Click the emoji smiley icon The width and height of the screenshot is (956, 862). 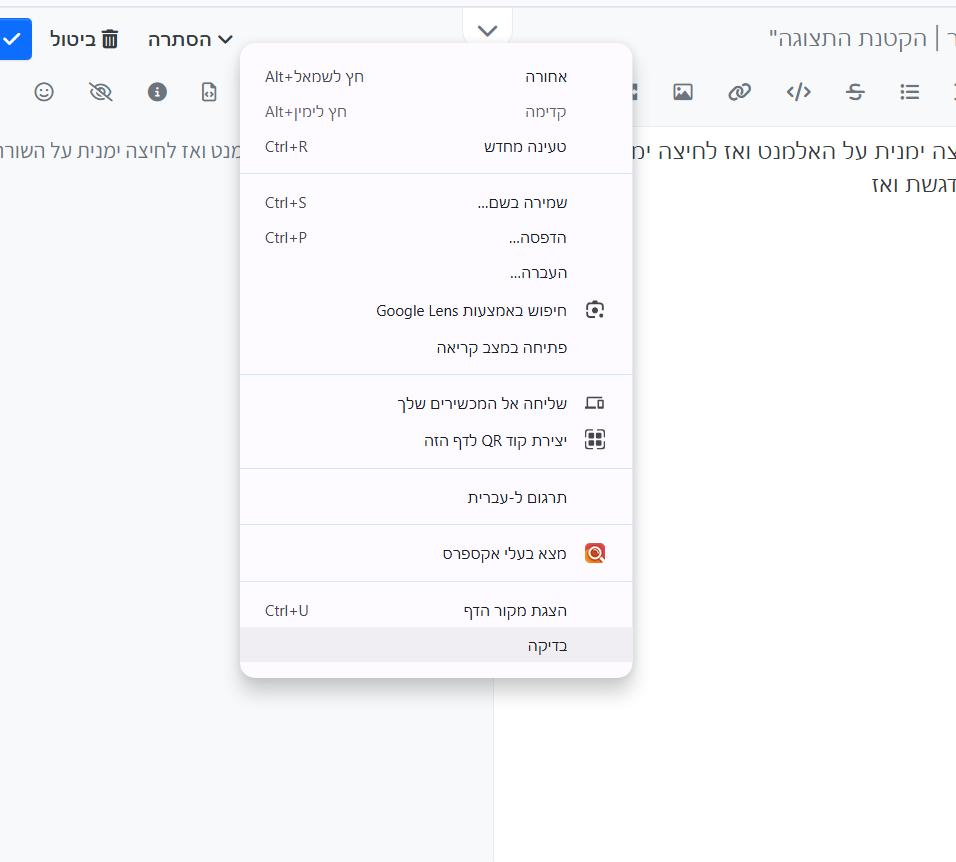click(44, 92)
